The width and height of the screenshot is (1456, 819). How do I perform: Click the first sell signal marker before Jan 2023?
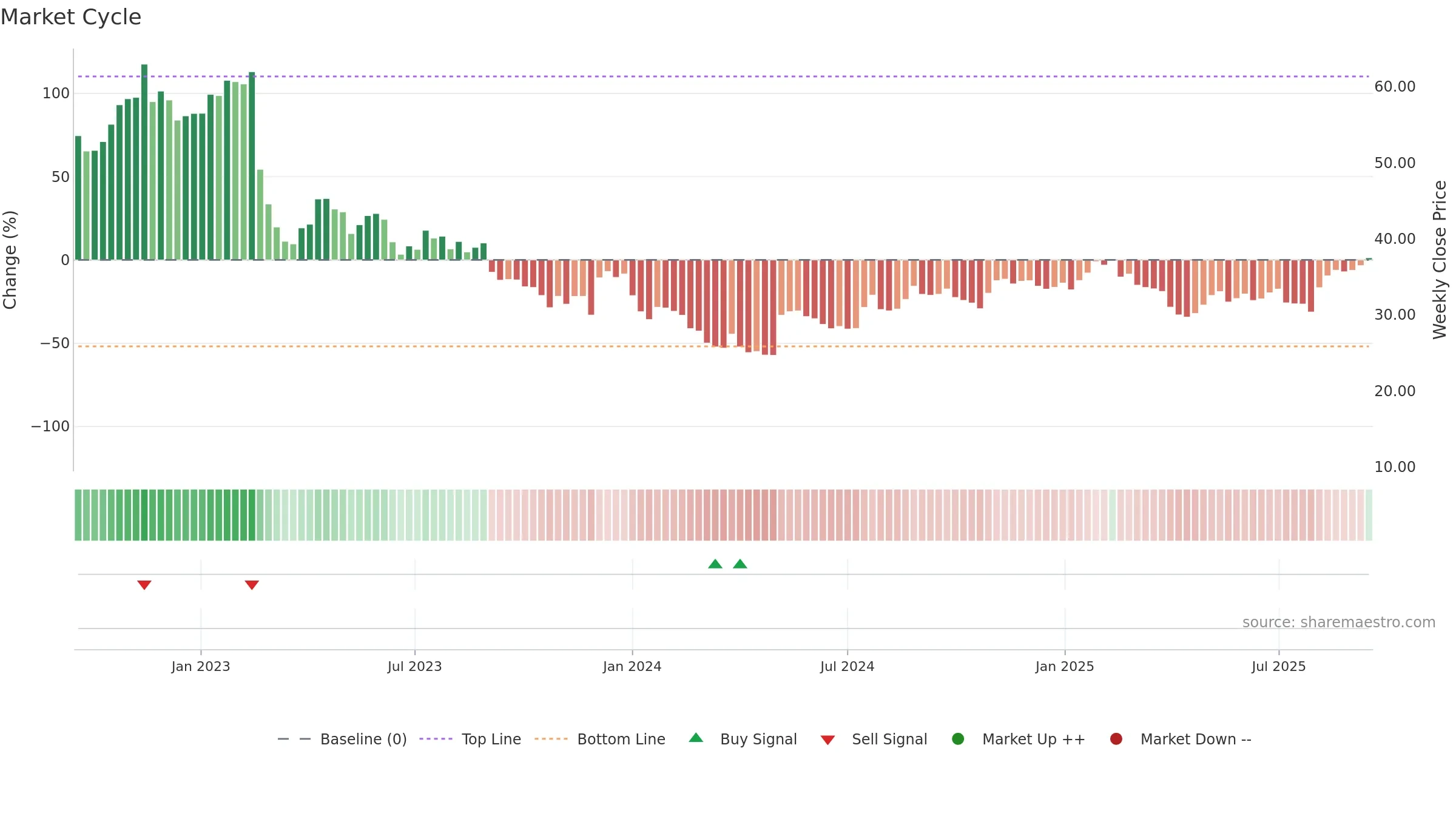pos(144,585)
